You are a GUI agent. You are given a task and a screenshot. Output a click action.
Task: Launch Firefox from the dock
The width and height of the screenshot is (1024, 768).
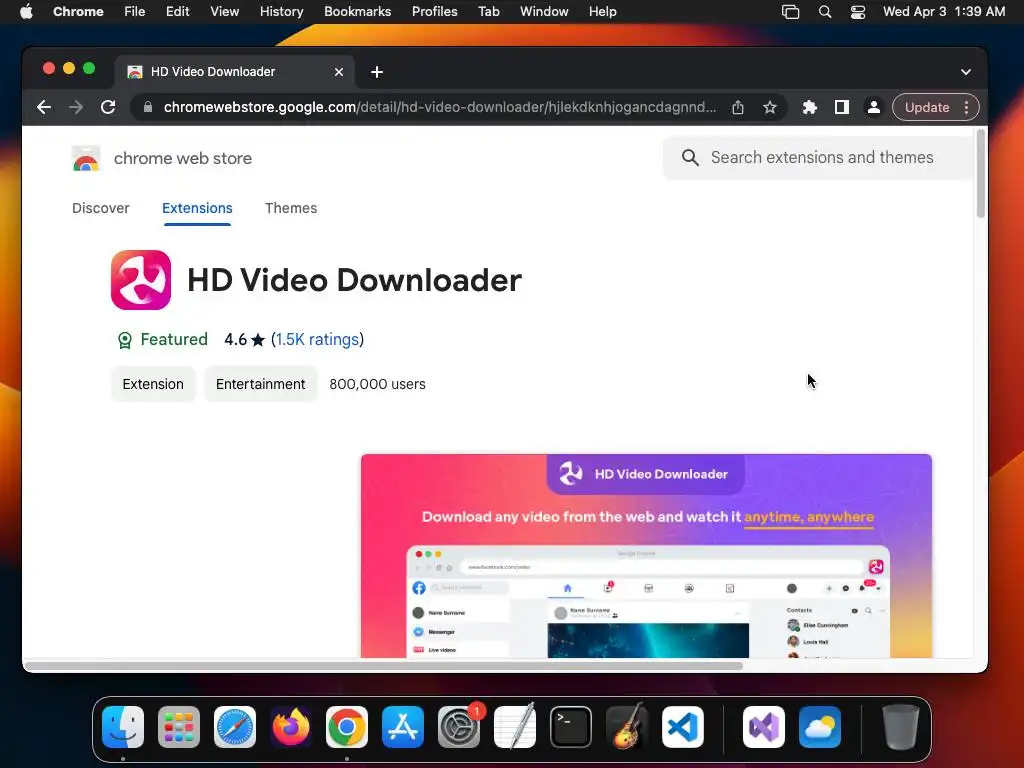pos(291,727)
